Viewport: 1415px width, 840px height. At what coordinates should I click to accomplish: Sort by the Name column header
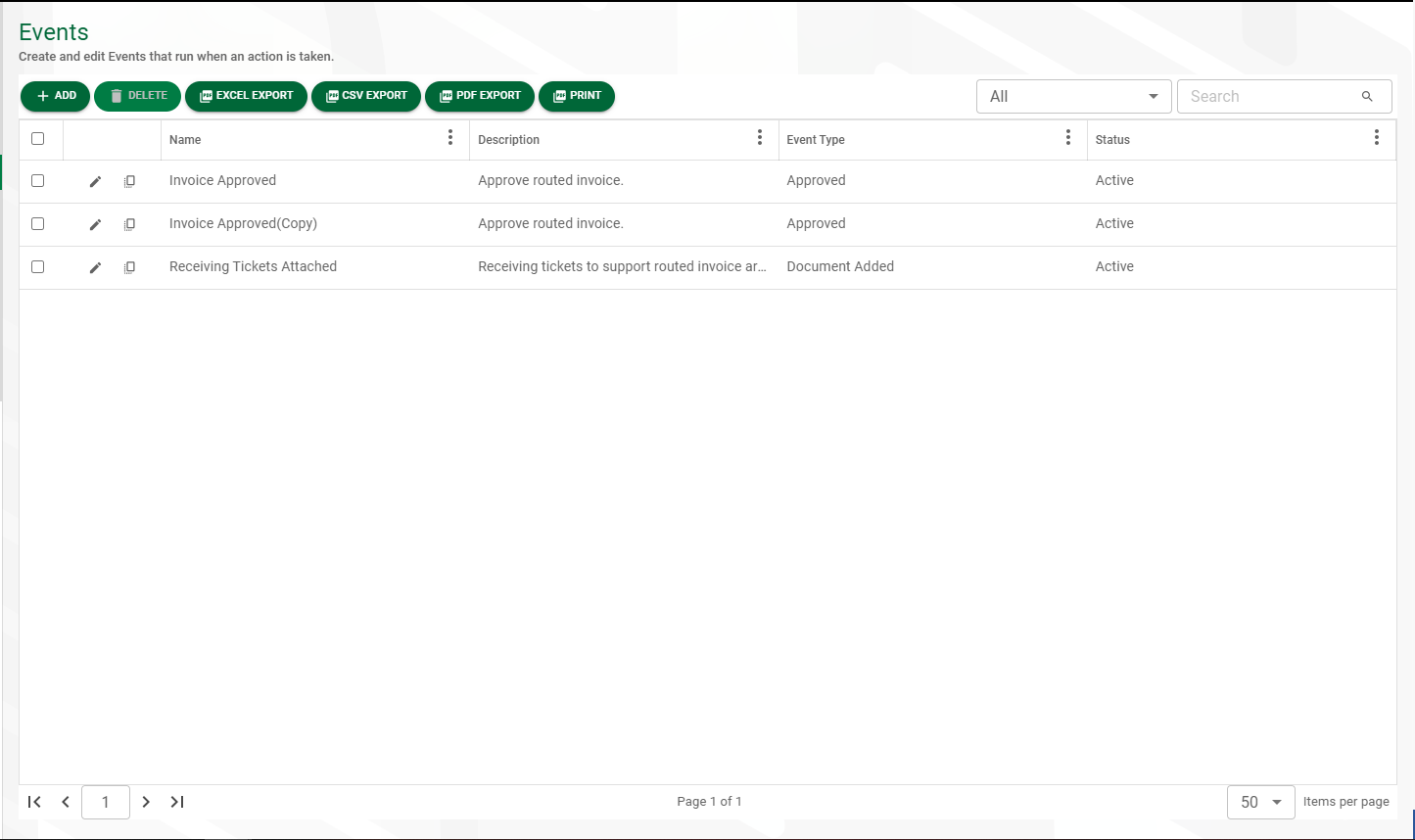pyautogui.click(x=185, y=140)
